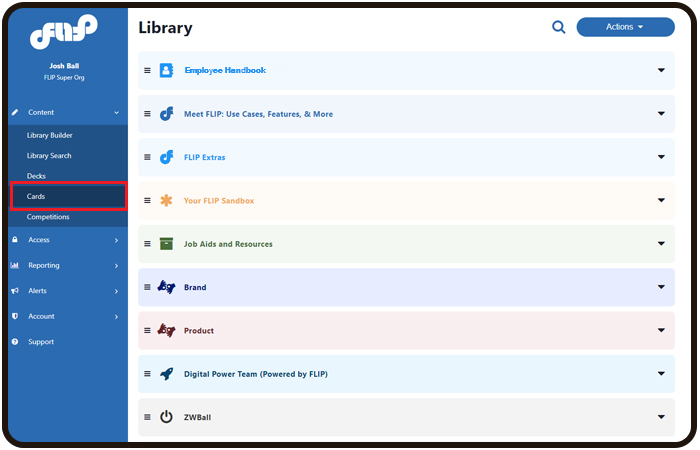Expand the Brand row arrow

click(x=661, y=287)
